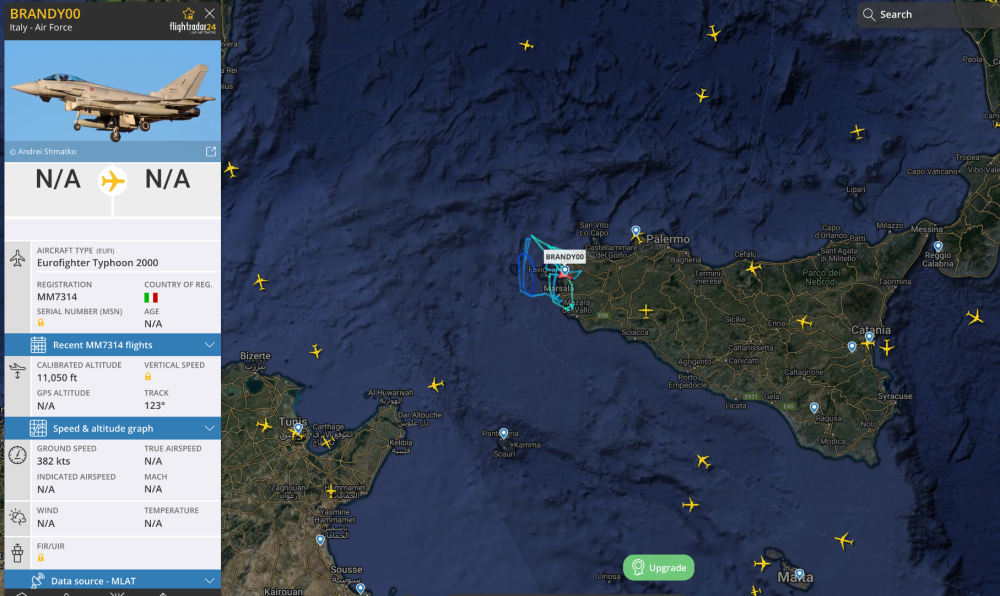This screenshot has height=596, width=1000.
Task: Select the Reggio Calabria airport pin
Action: click(938, 246)
